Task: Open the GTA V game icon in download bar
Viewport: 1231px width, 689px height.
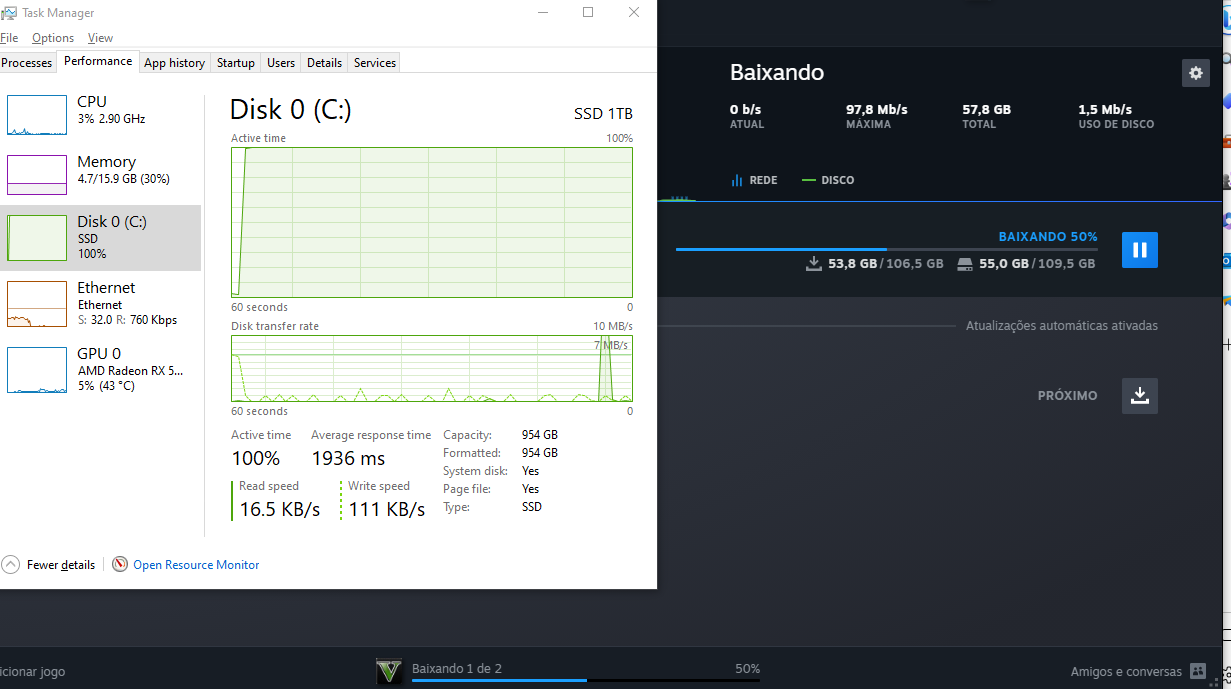Action: tap(389, 671)
